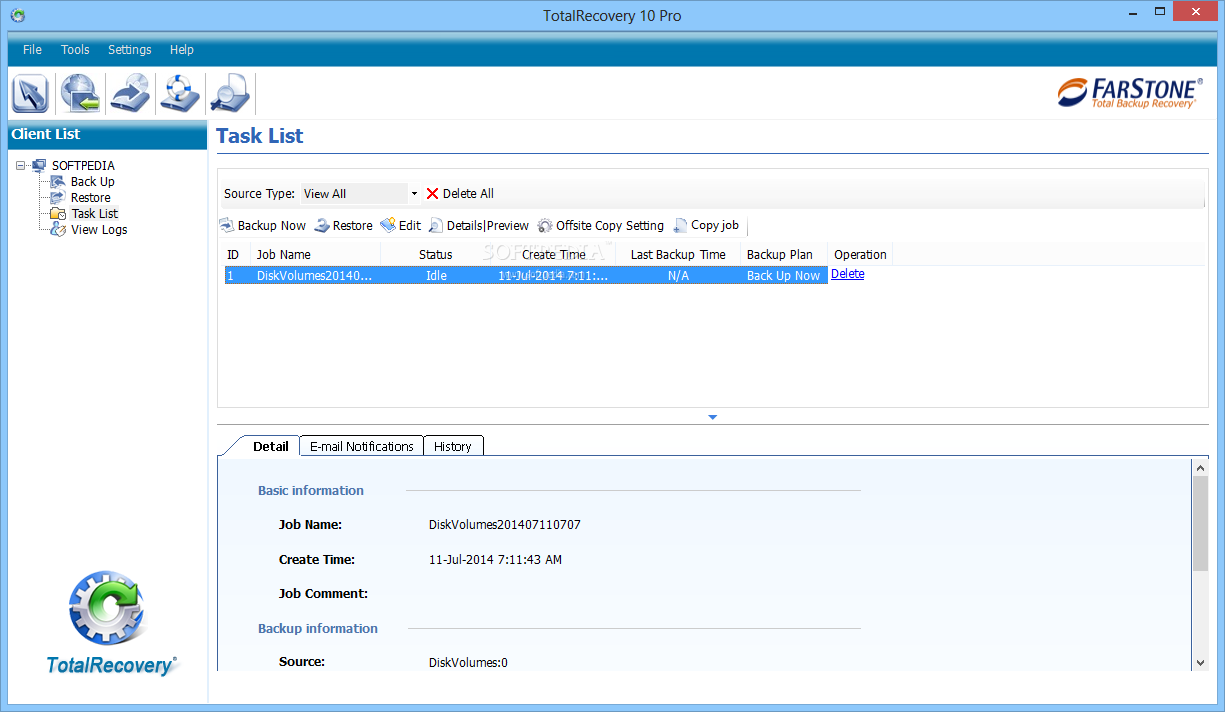Click the Edit text button

tap(410, 226)
